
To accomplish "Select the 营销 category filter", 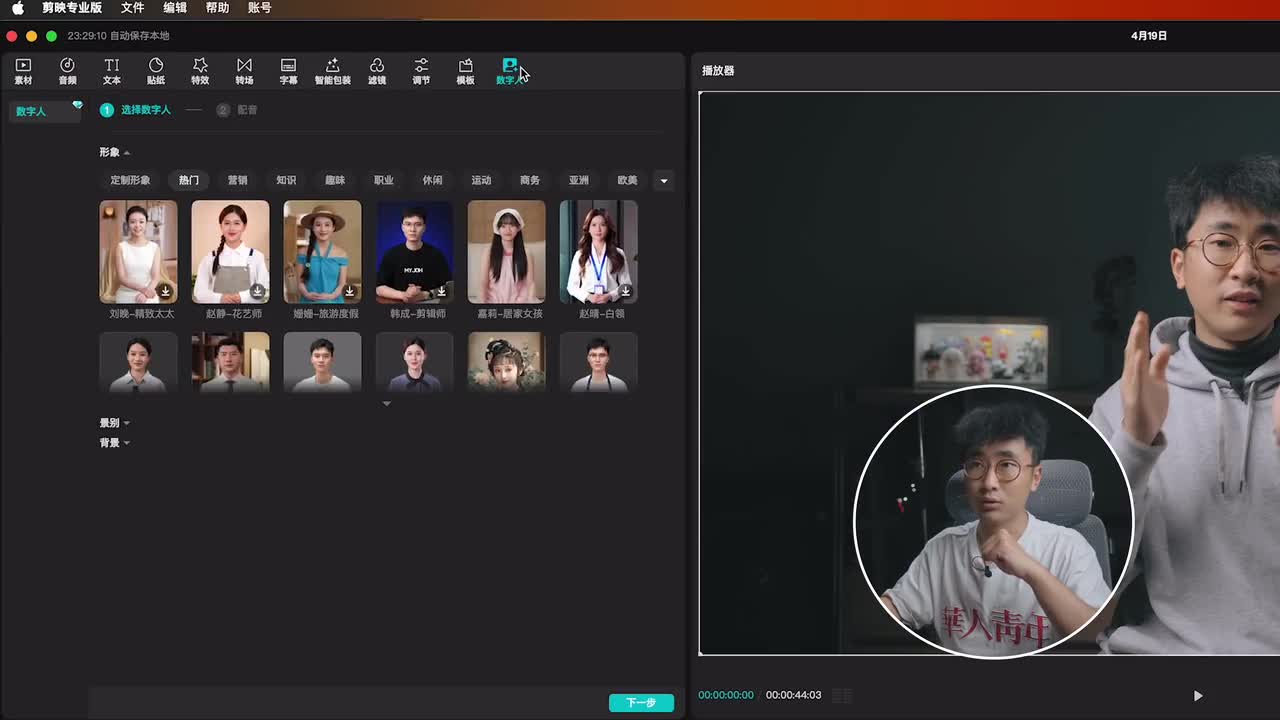I will 237,181.
